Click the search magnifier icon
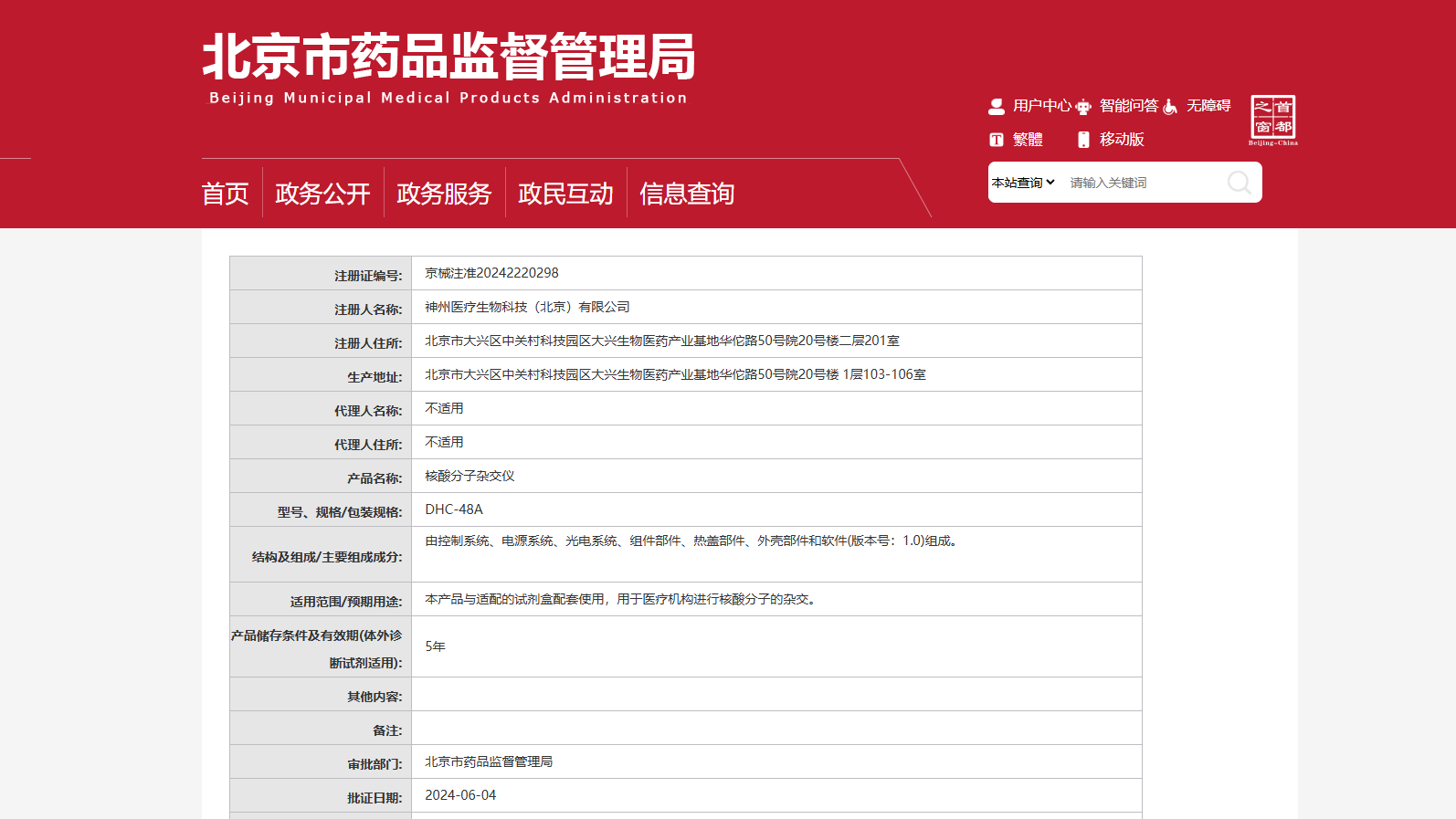Viewport: 1456px width, 819px height. tap(1240, 183)
